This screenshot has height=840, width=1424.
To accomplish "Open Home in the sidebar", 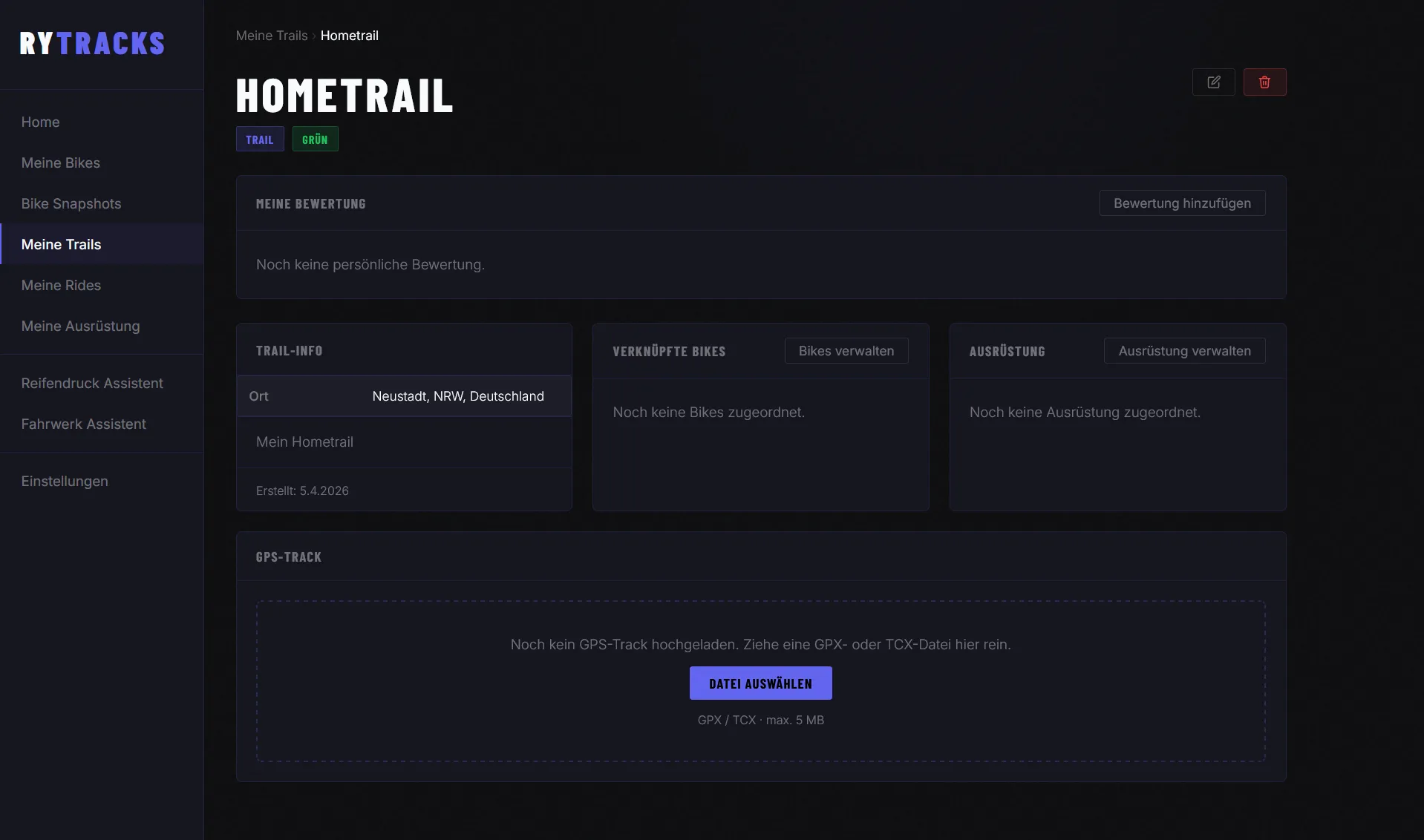I will pyautogui.click(x=41, y=122).
